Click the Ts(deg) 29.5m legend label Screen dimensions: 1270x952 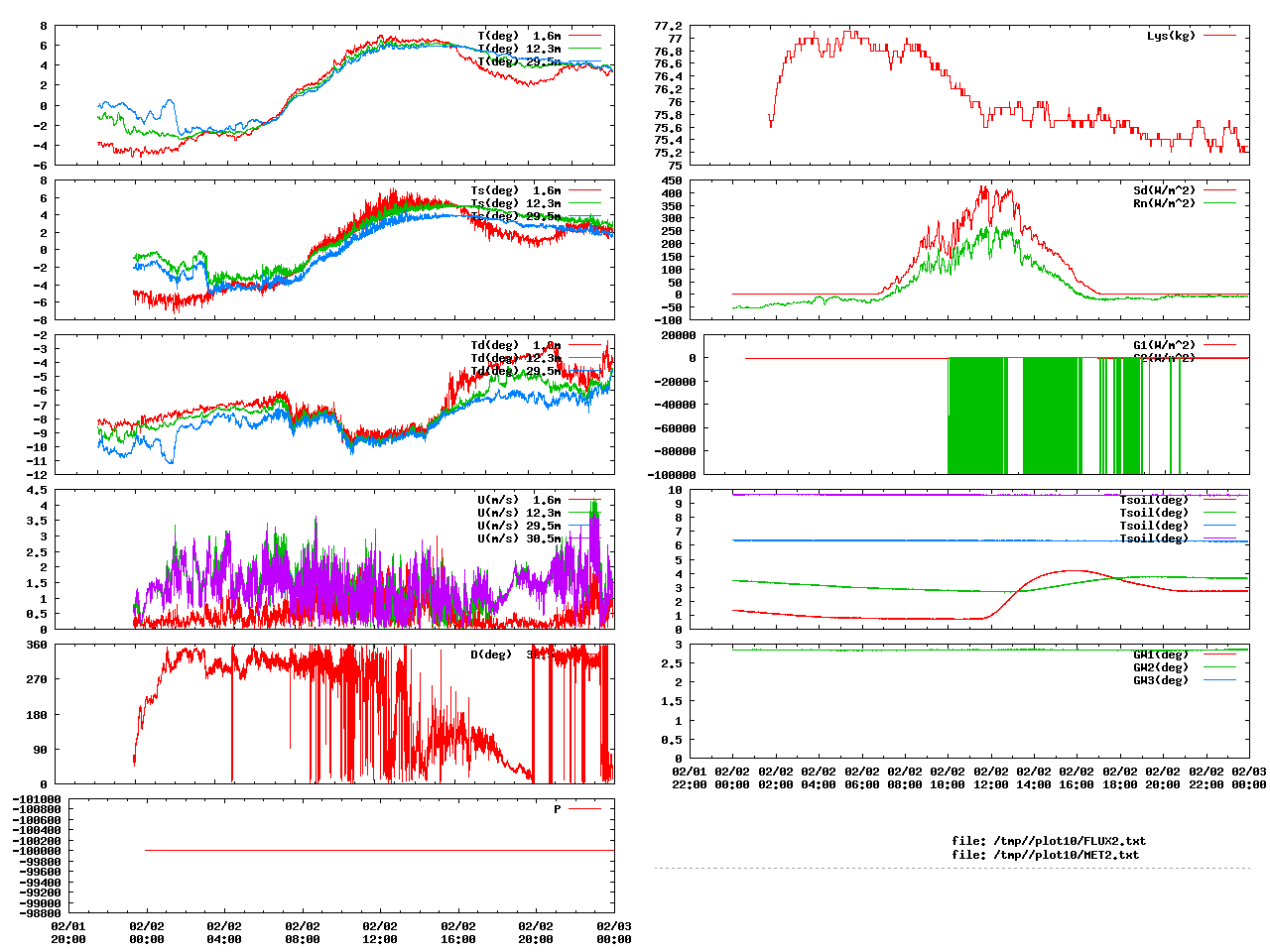[516, 216]
